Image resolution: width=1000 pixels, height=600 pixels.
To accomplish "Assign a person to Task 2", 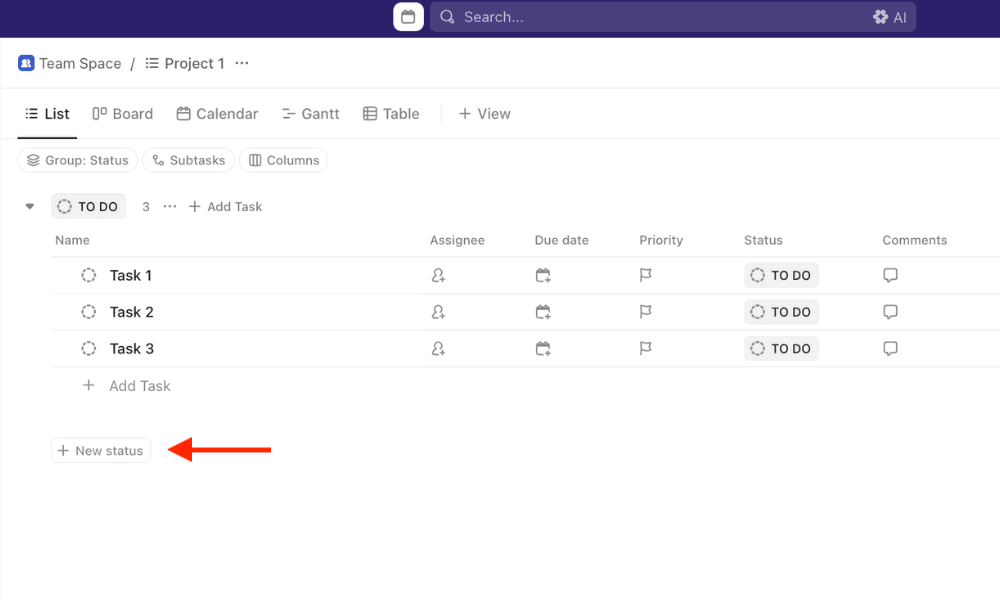I will coord(438,312).
